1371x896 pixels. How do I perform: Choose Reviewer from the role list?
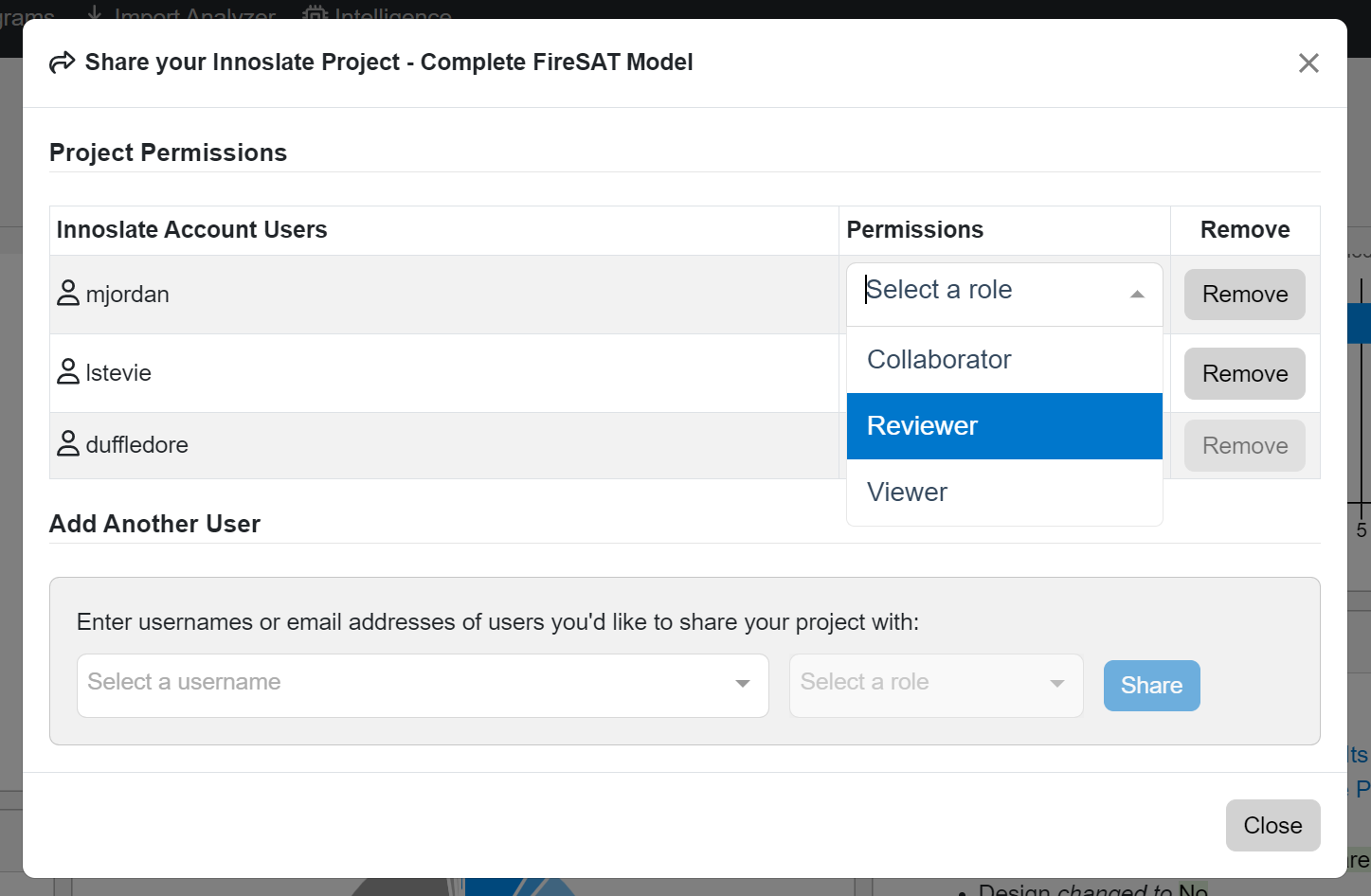point(1004,426)
